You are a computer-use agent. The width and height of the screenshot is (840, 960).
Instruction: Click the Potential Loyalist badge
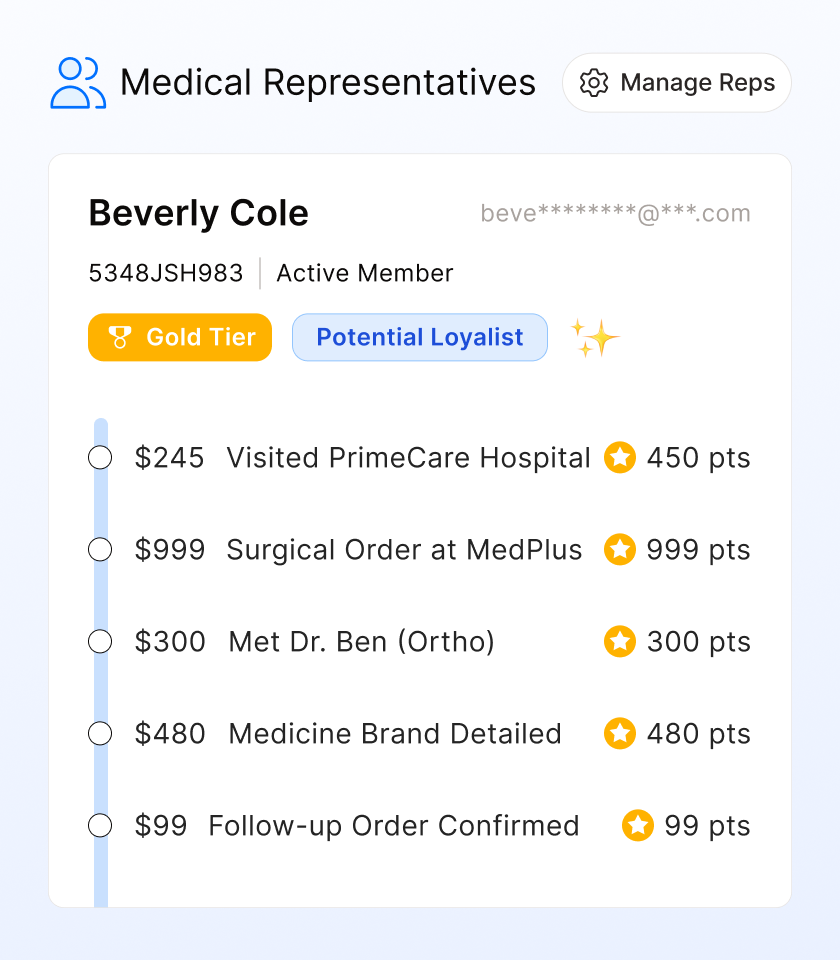(420, 338)
